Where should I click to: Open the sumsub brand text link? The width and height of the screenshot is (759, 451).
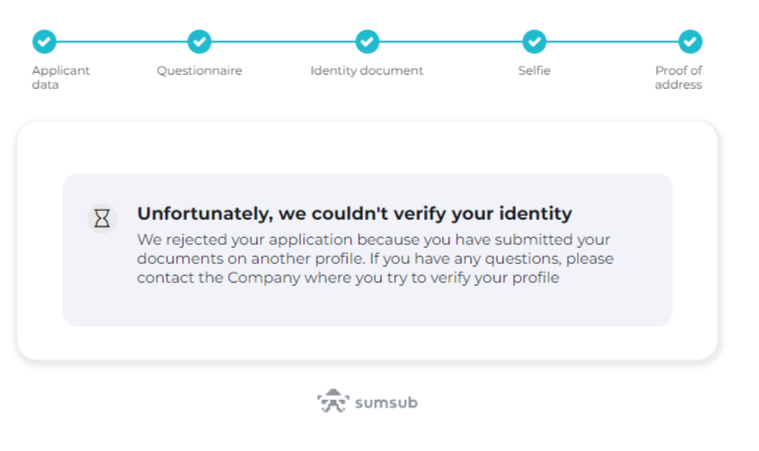tap(386, 403)
